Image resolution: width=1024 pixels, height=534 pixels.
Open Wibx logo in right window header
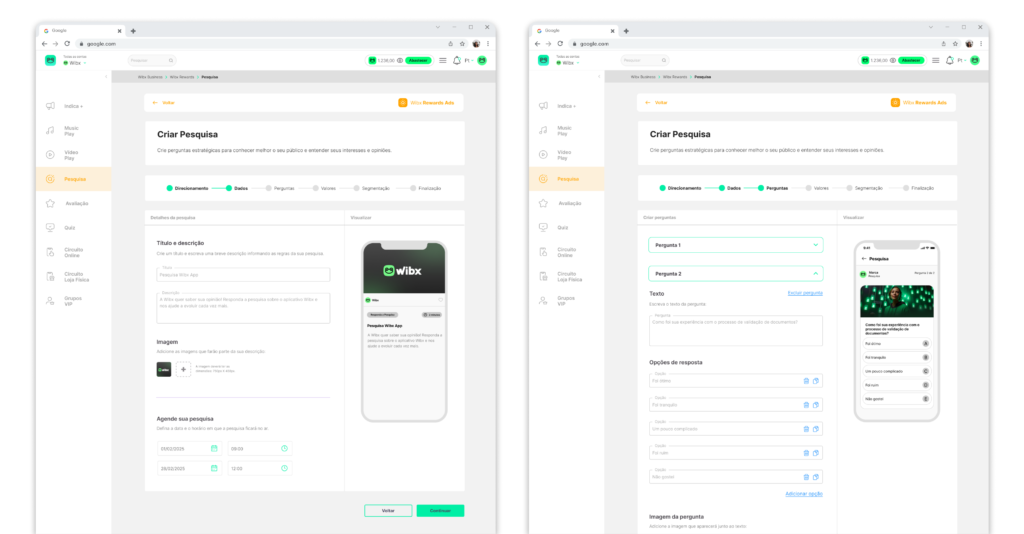coord(543,60)
